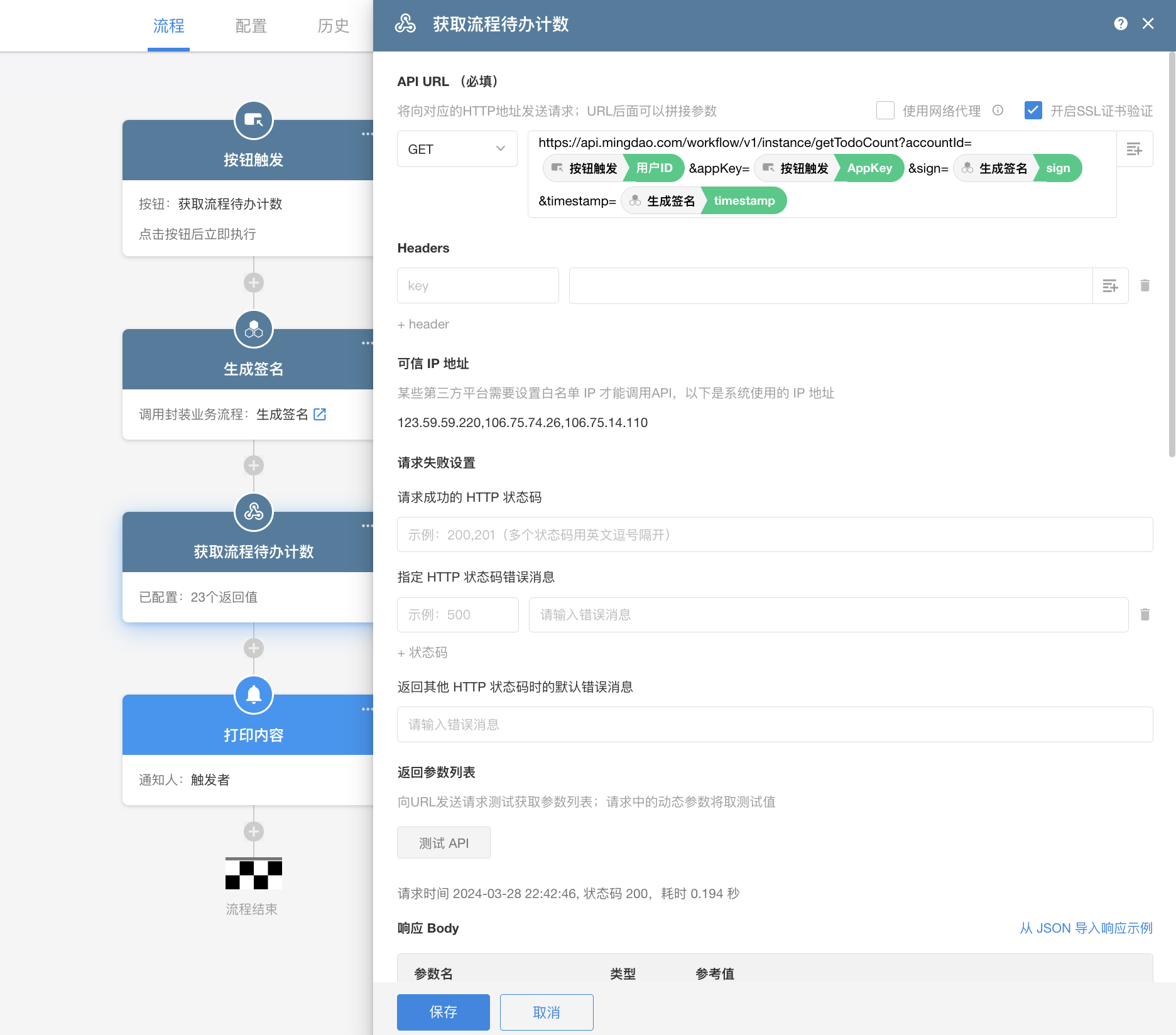Focus the default error message field
Viewport: 1176px width, 1035px height.
tap(775, 725)
